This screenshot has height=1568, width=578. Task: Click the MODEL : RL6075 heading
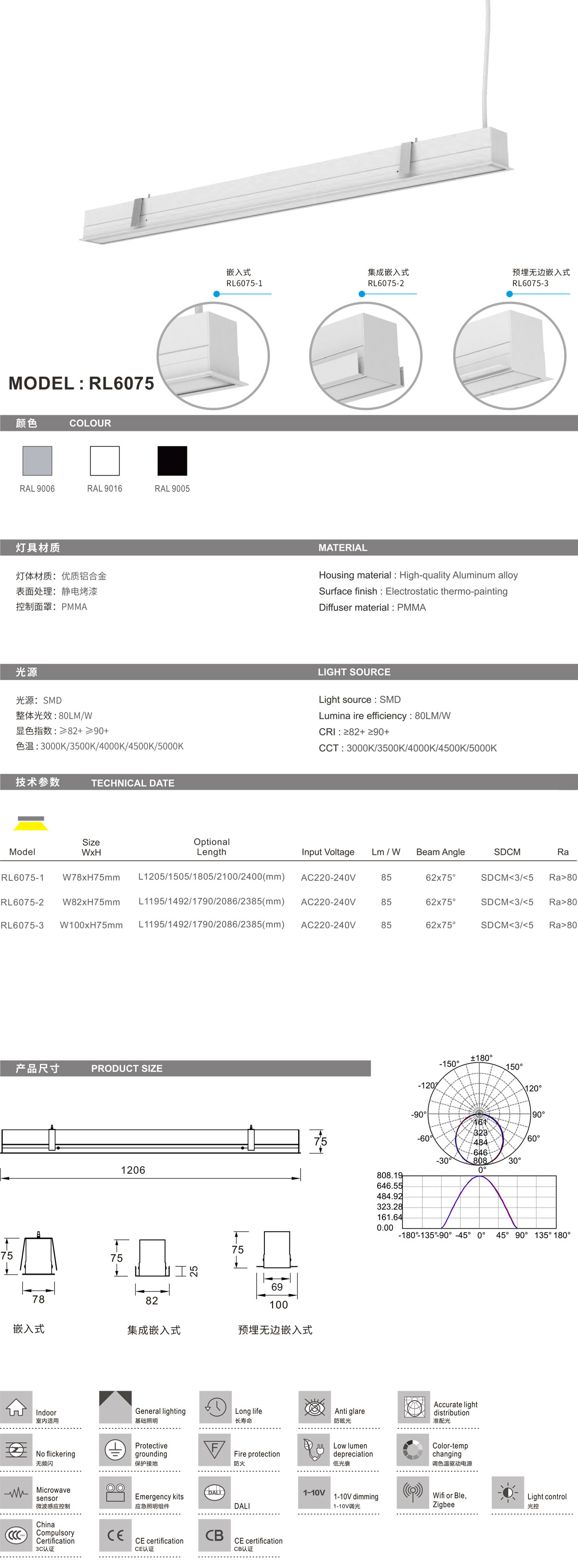pos(81,384)
